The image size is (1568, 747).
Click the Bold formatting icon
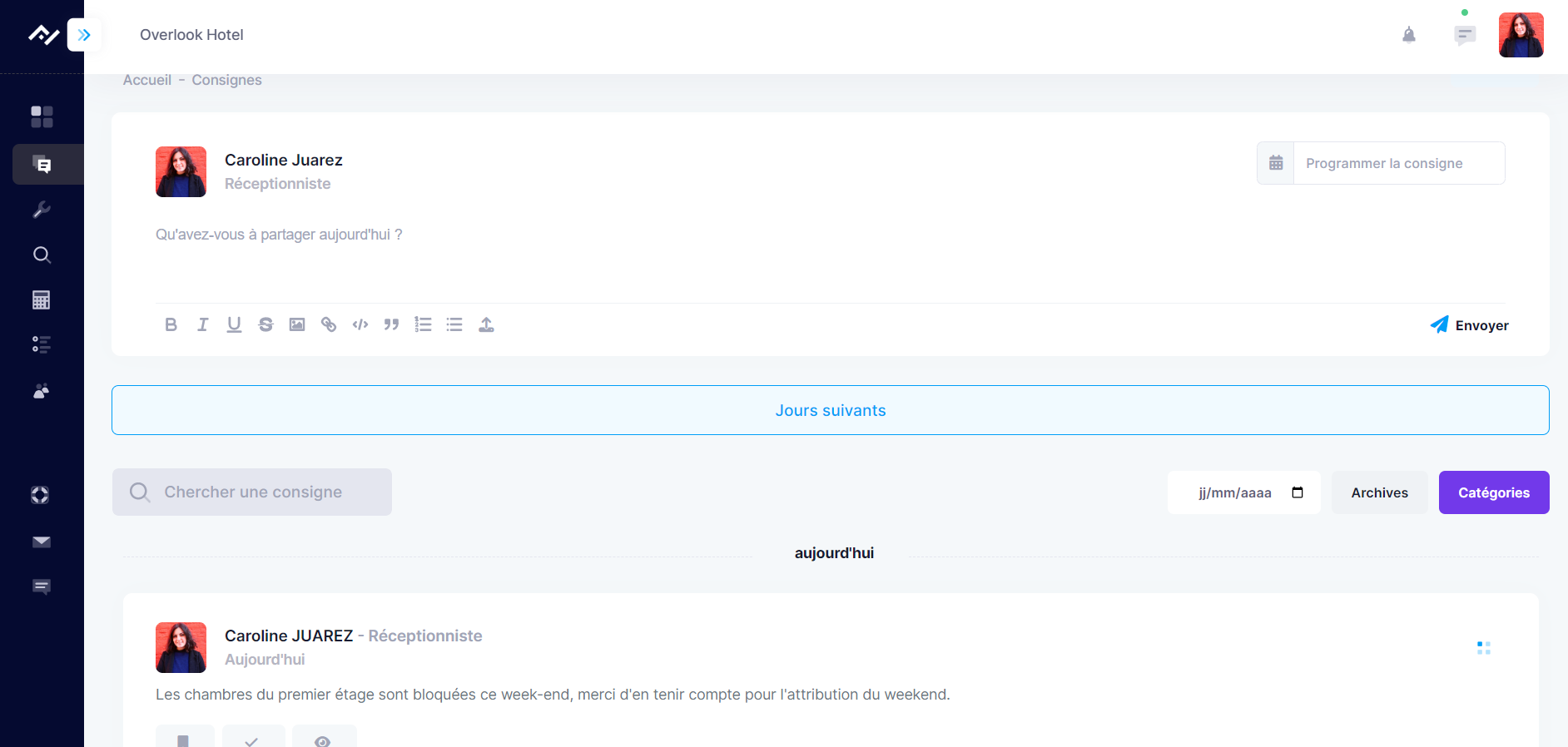click(171, 324)
